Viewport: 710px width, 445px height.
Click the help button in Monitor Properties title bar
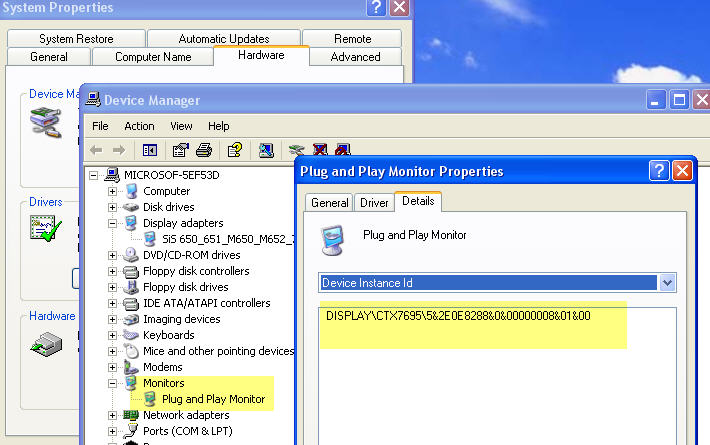tap(659, 171)
